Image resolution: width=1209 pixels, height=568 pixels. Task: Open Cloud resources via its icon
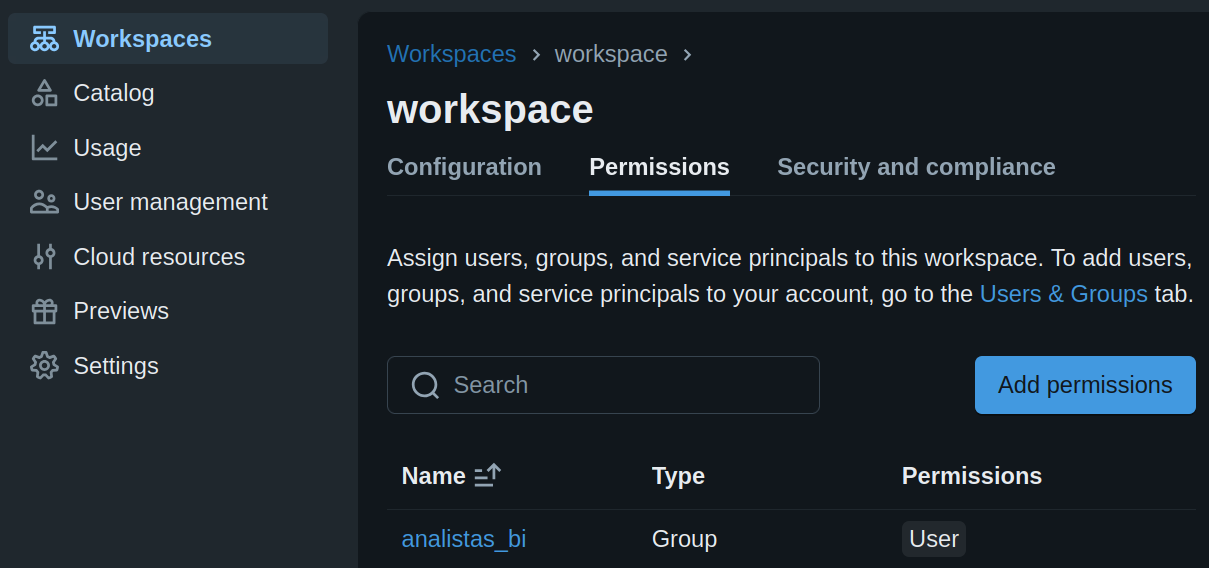click(x=44, y=257)
